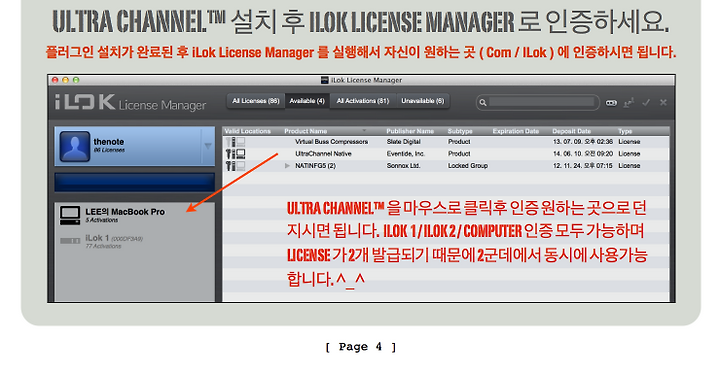The height and width of the screenshot is (372, 720).
Task: Sort by Product Name column header
Action: [305, 131]
